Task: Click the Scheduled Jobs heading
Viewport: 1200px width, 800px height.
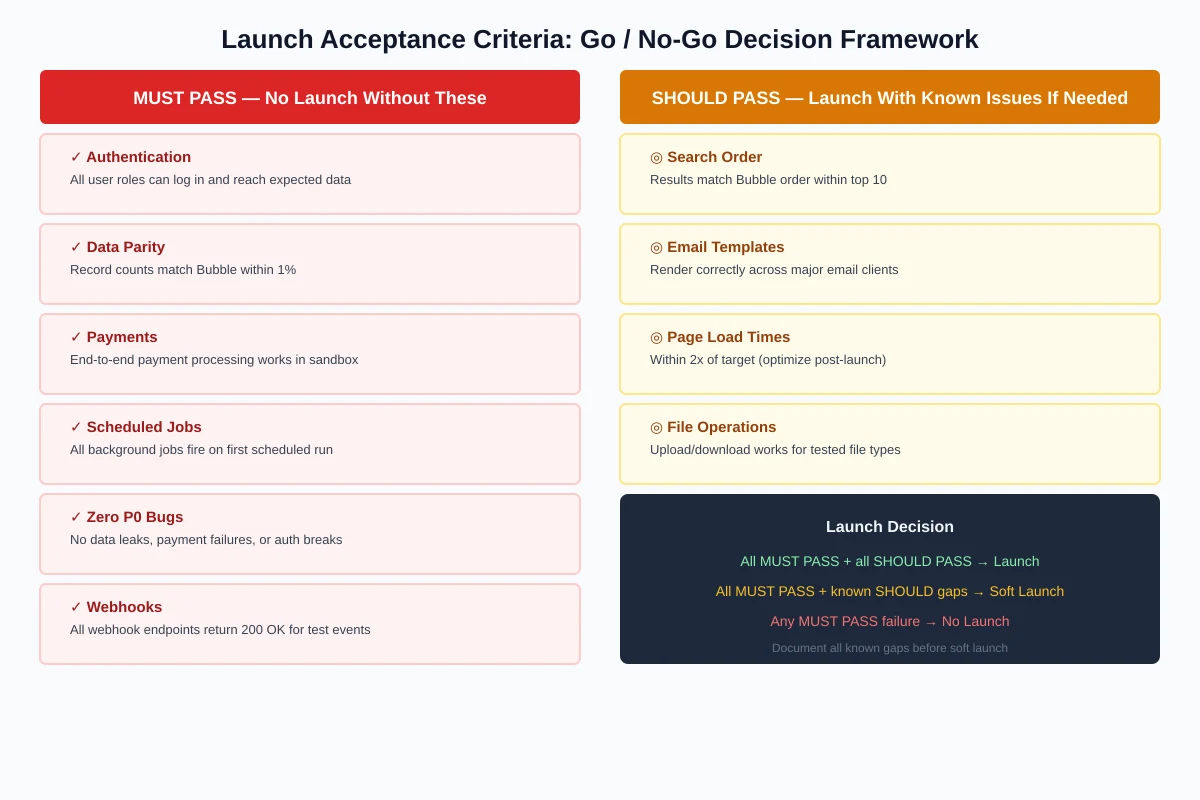Action: tap(144, 427)
